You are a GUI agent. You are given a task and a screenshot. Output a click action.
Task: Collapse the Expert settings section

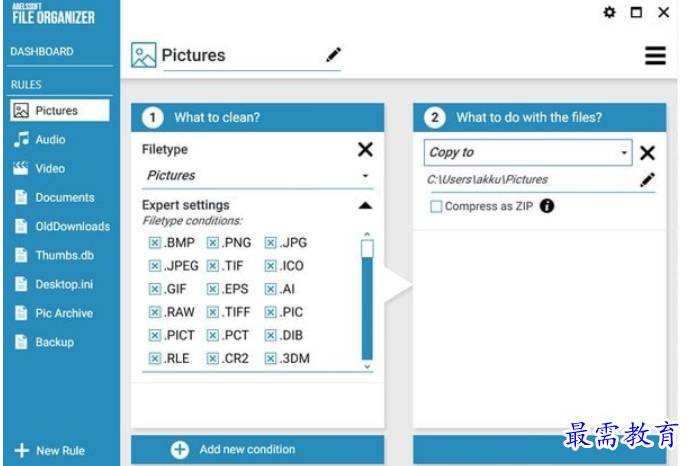click(365, 206)
